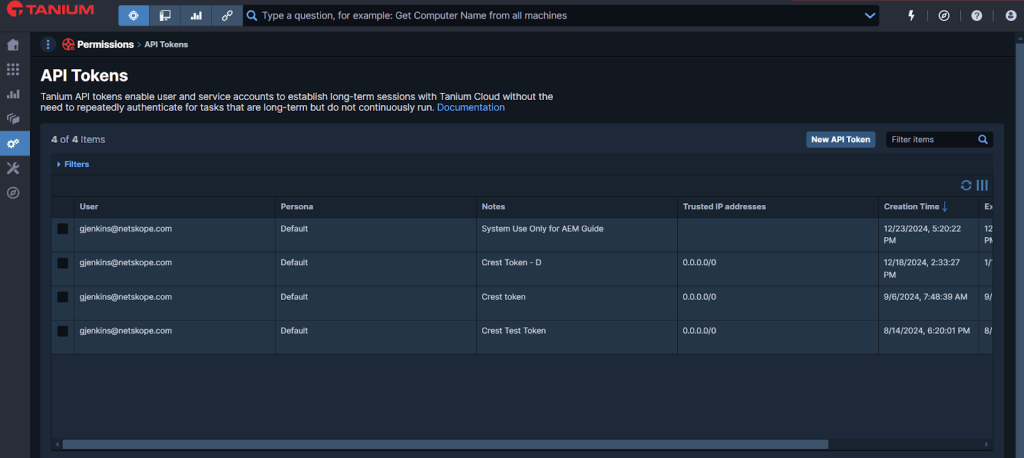The height and width of the screenshot is (458, 1024).
Task: Click the horizontal scrollbar thumb under the table
Action: [x=445, y=444]
